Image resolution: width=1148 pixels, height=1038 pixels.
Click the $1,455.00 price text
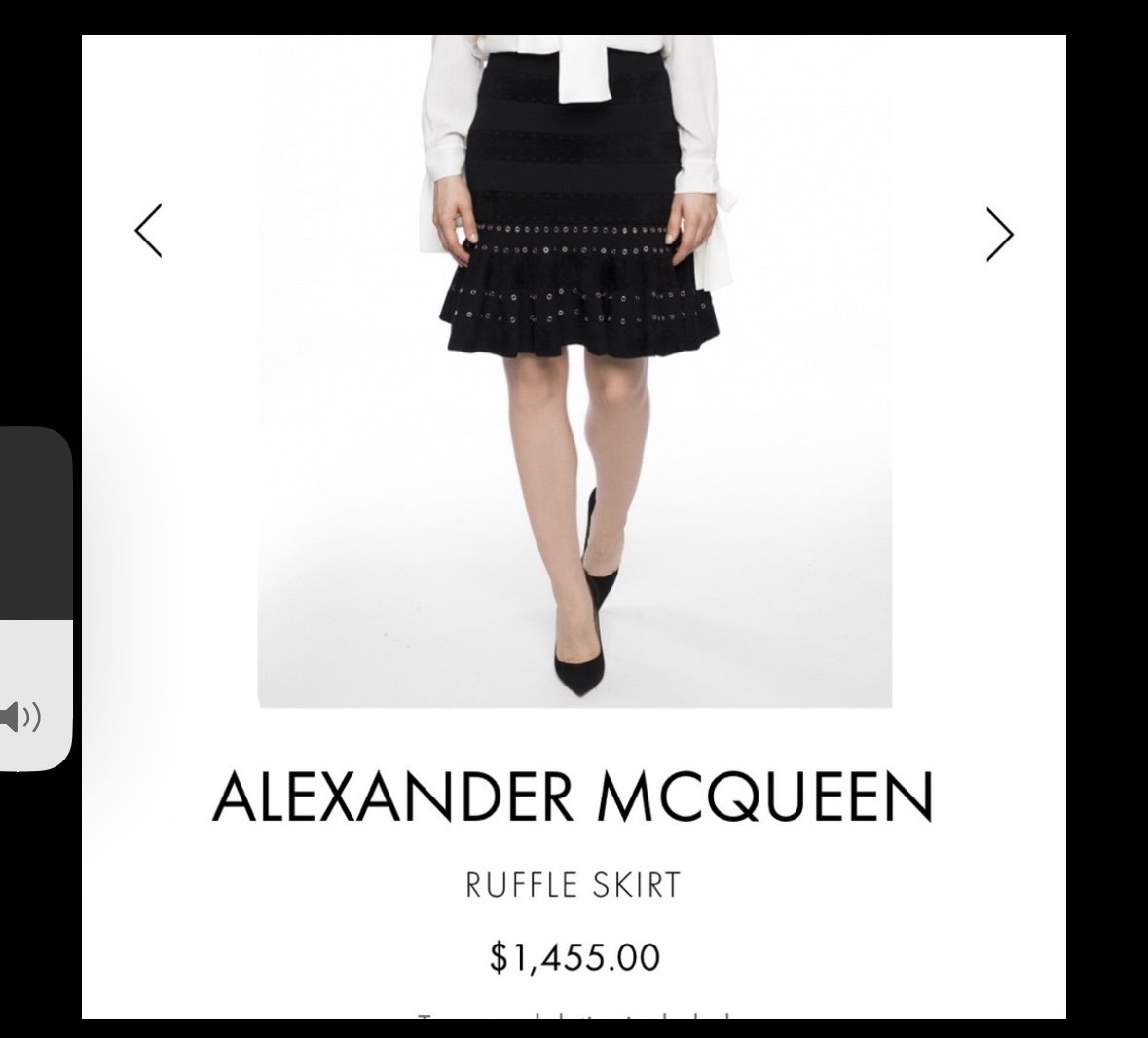(574, 957)
